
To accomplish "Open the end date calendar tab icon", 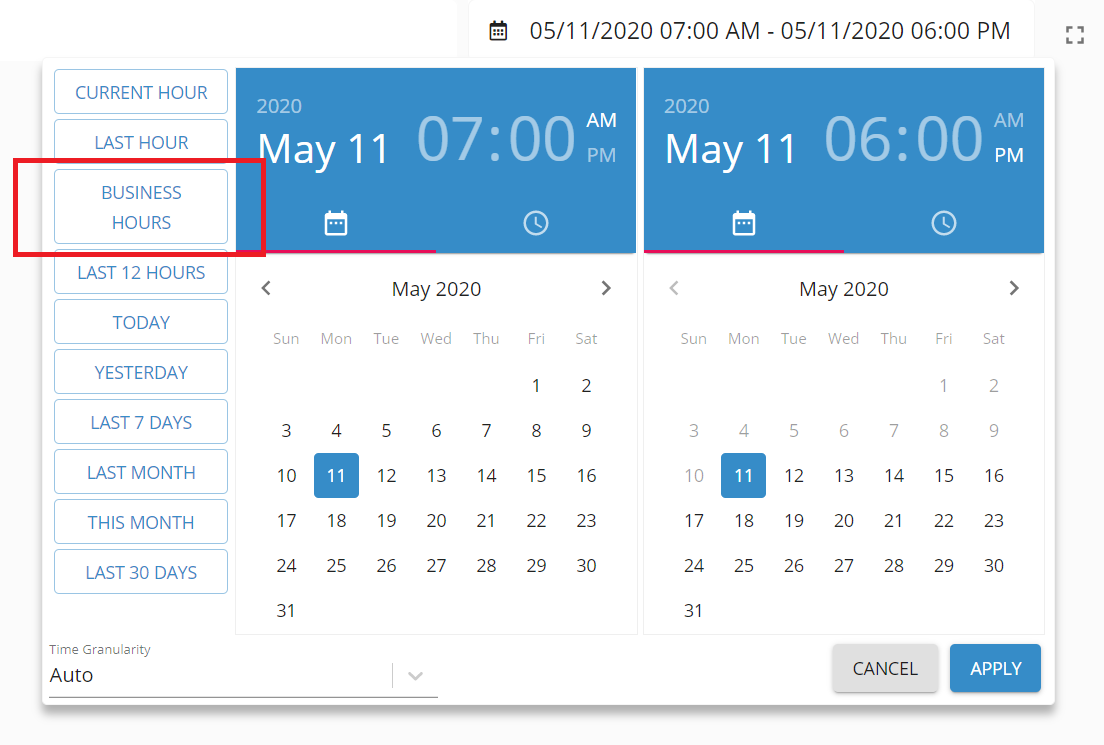I will [744, 223].
